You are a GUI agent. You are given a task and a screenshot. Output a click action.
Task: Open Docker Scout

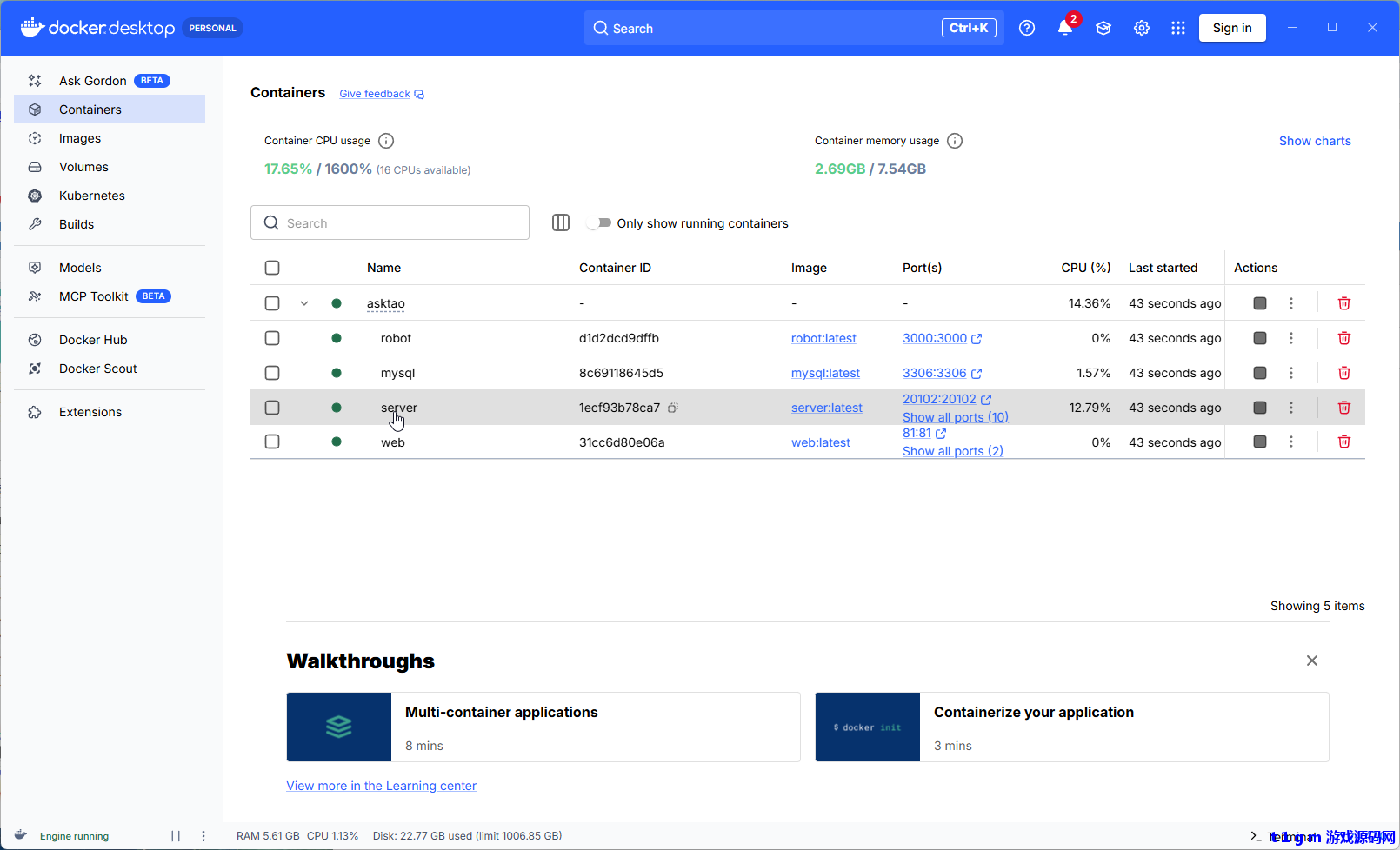(97, 369)
